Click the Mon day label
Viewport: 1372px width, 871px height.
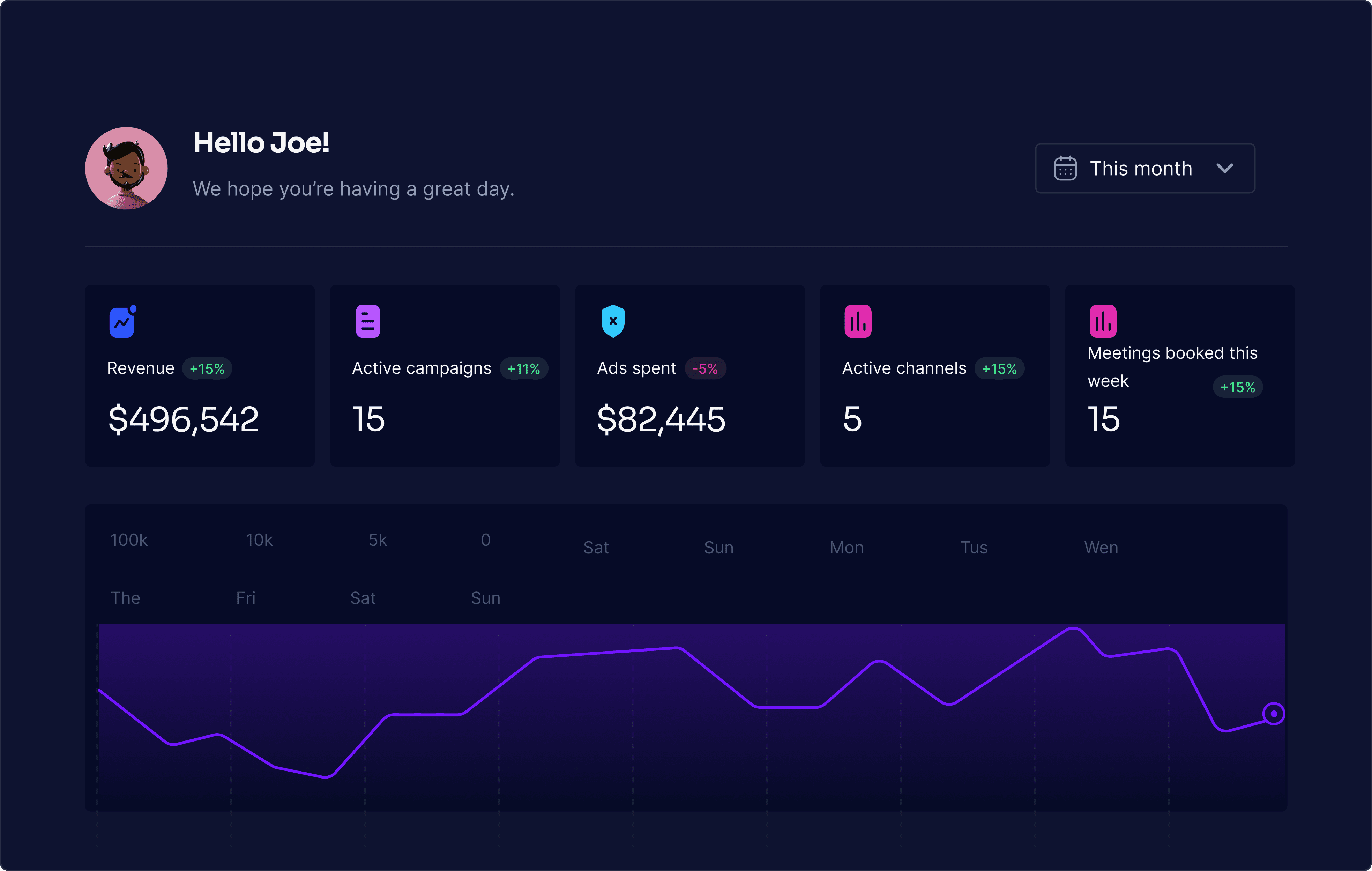(x=847, y=548)
